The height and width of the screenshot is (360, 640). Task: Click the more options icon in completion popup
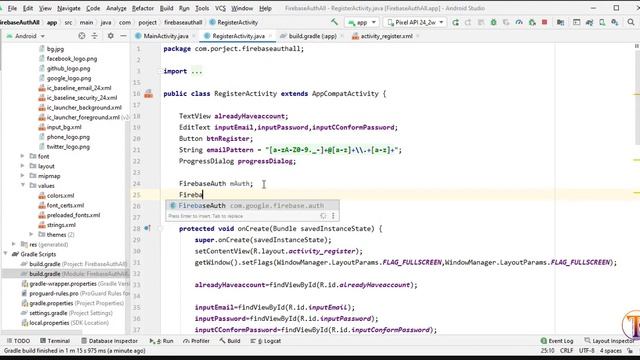point(333,216)
